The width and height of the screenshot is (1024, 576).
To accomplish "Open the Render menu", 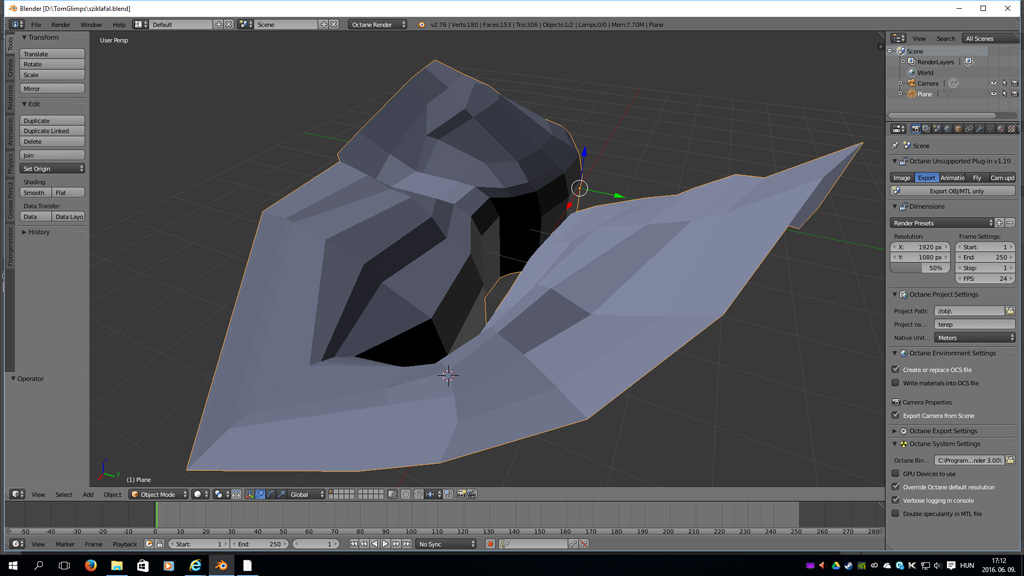I will [61, 25].
